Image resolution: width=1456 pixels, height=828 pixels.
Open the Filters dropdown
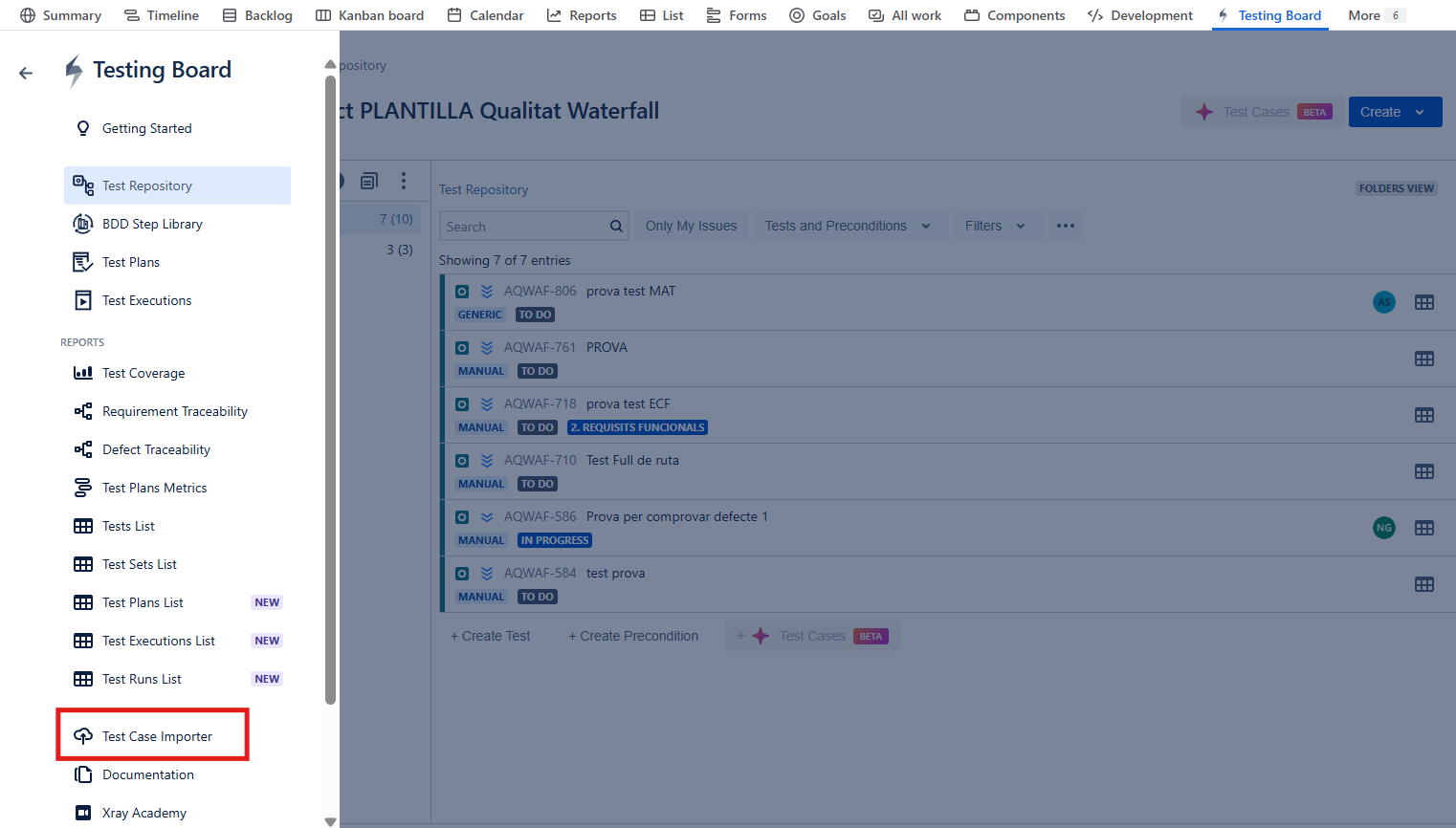click(994, 226)
